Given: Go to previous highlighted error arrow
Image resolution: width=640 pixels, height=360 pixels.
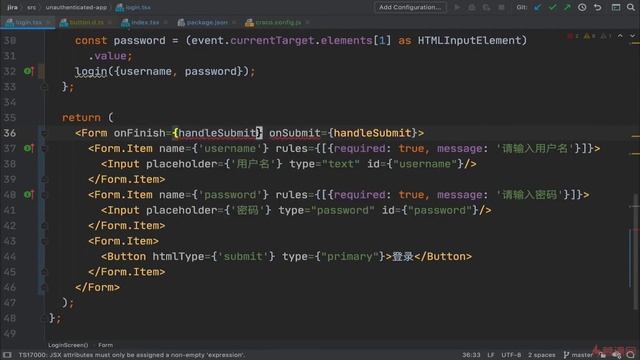Looking at the screenshot, I should [620, 36].
